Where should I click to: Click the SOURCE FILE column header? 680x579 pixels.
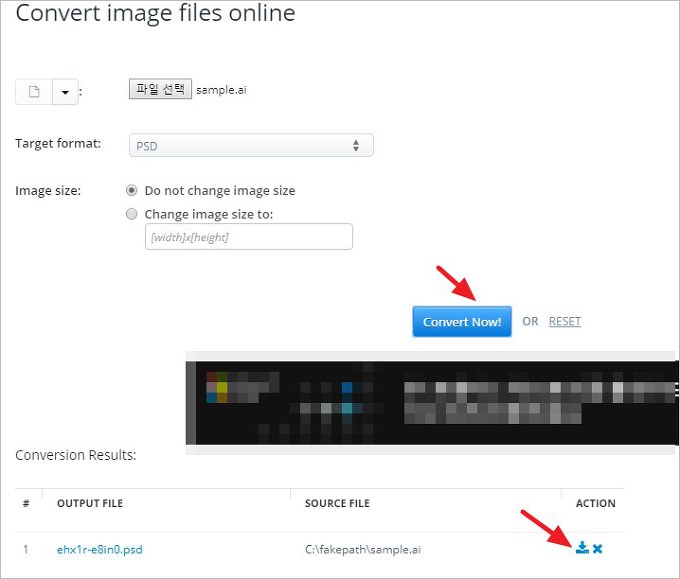[338, 503]
